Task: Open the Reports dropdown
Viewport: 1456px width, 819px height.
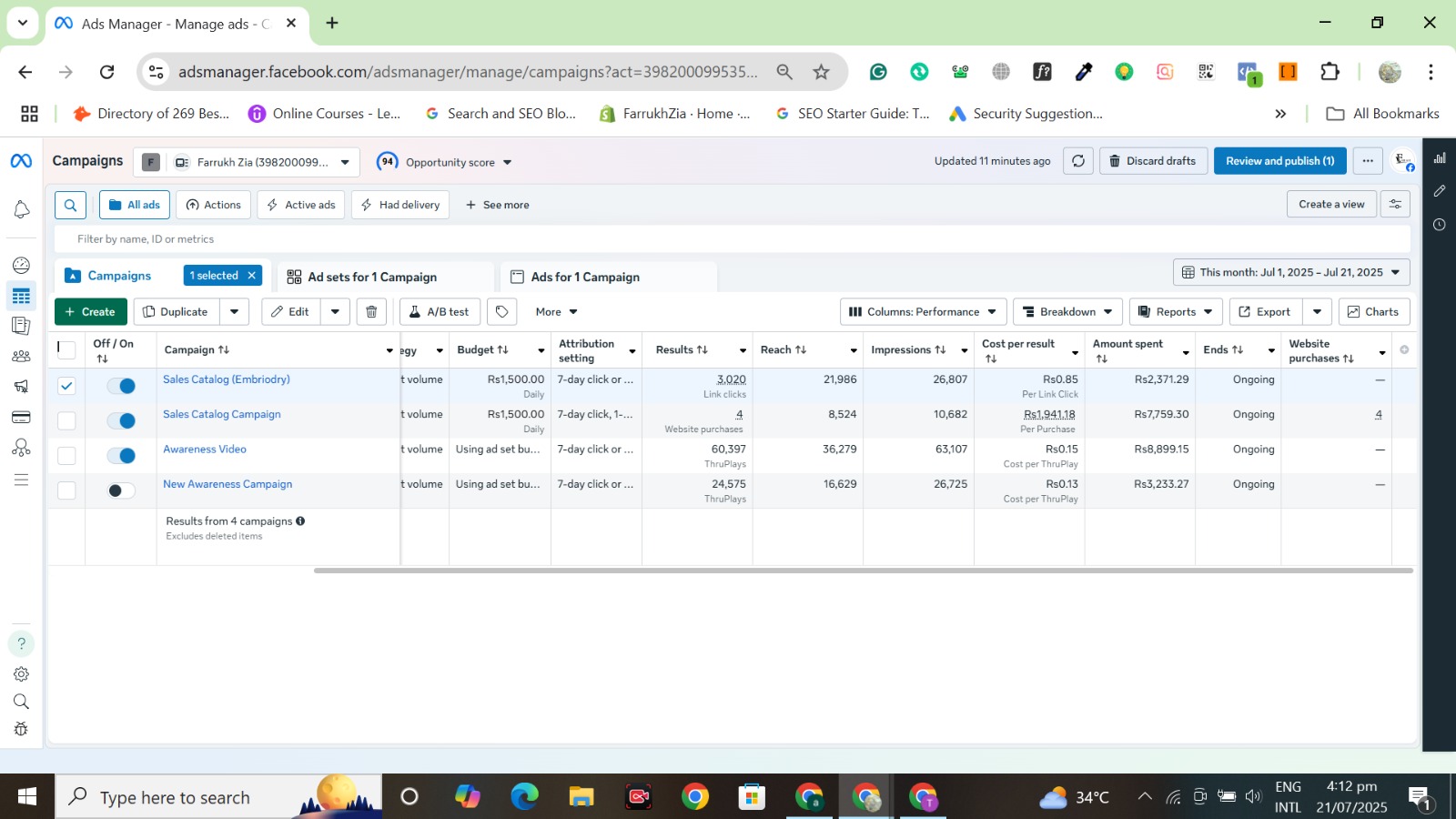Action: tap(1176, 312)
